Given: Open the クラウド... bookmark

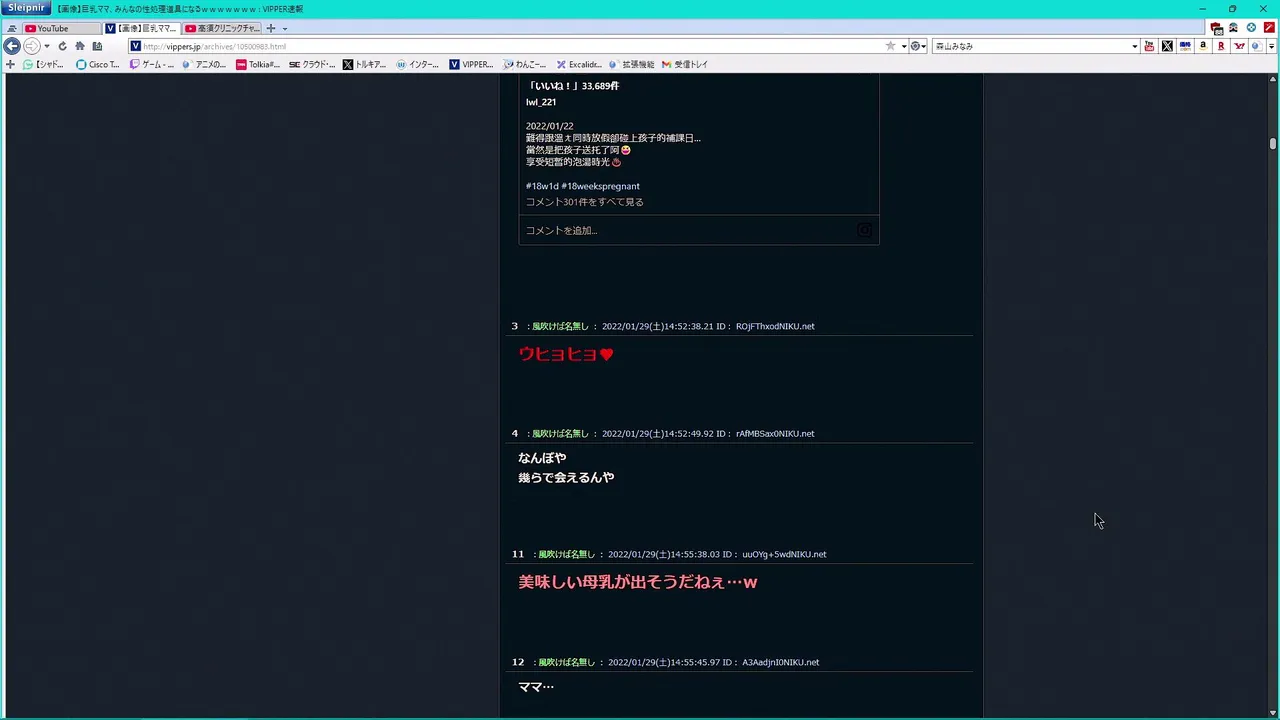Looking at the screenshot, I should (312, 64).
